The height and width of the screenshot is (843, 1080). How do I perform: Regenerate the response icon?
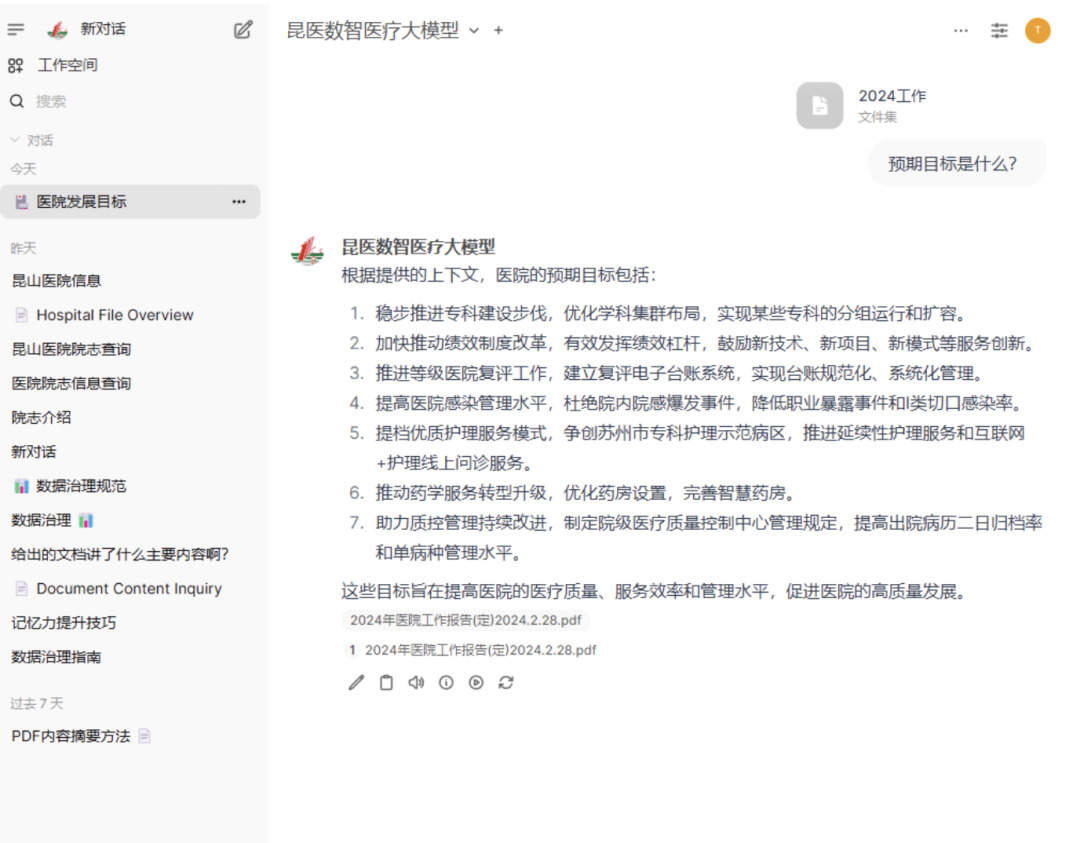[506, 683]
